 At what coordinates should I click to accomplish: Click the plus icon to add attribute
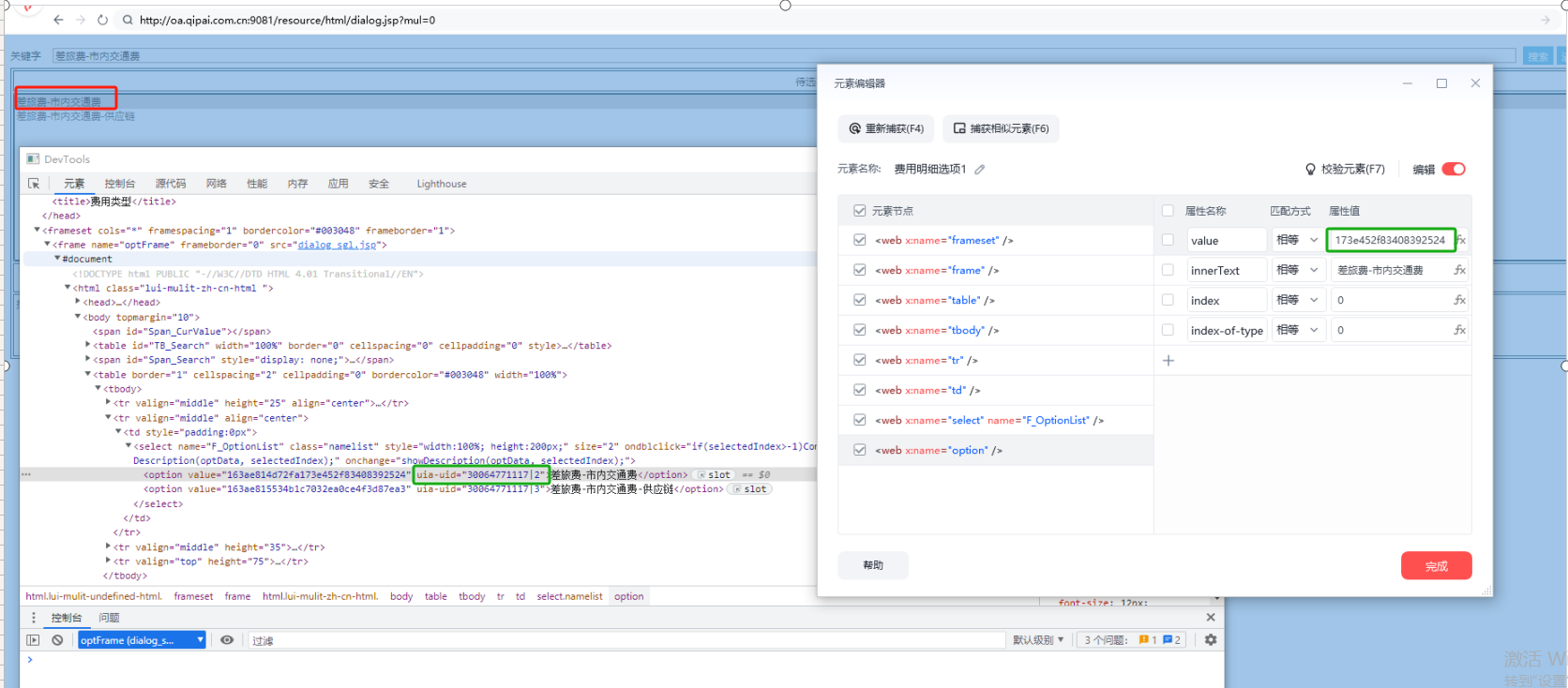pos(1168,361)
